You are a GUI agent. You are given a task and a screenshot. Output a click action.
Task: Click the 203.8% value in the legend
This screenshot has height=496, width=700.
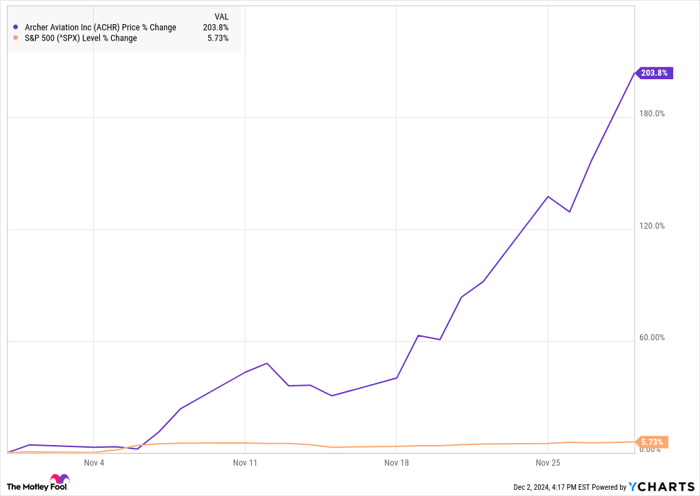(216, 27)
